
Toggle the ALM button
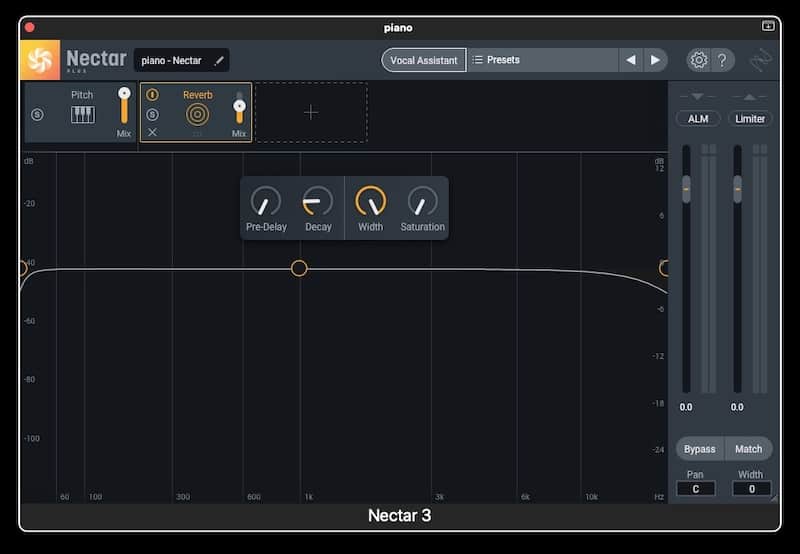698,119
